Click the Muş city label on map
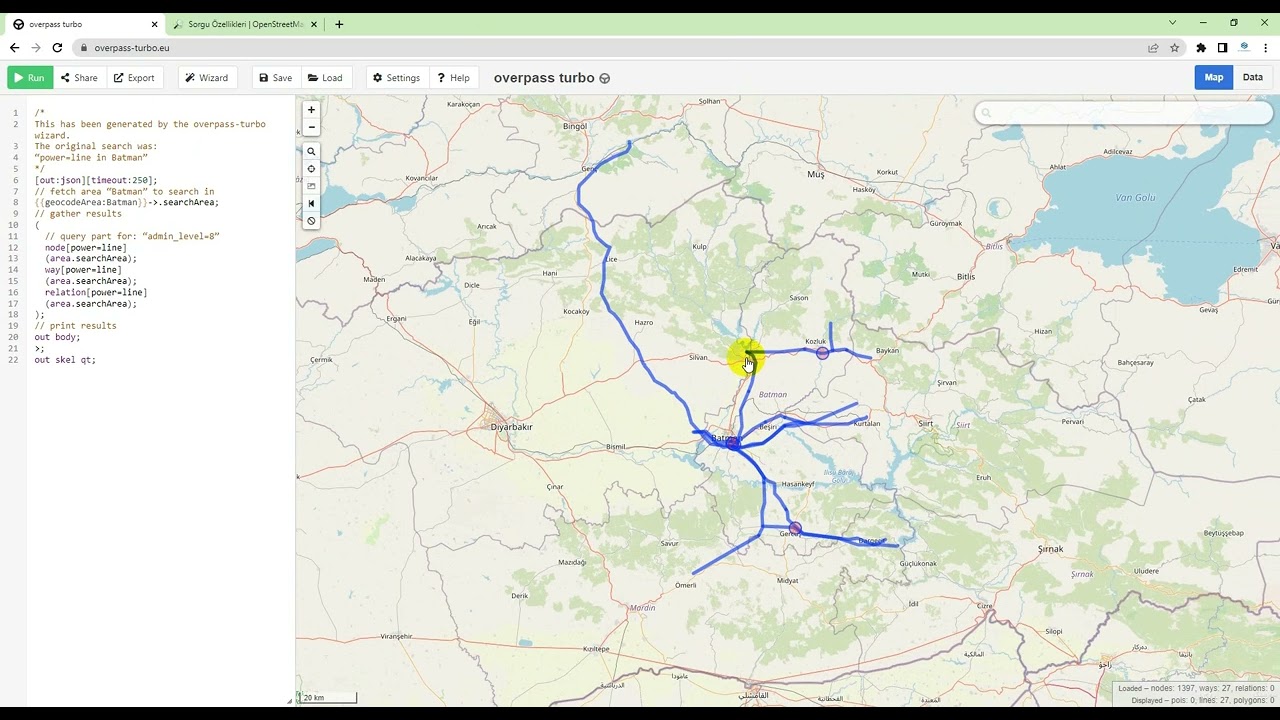The height and width of the screenshot is (720, 1280). click(x=816, y=174)
